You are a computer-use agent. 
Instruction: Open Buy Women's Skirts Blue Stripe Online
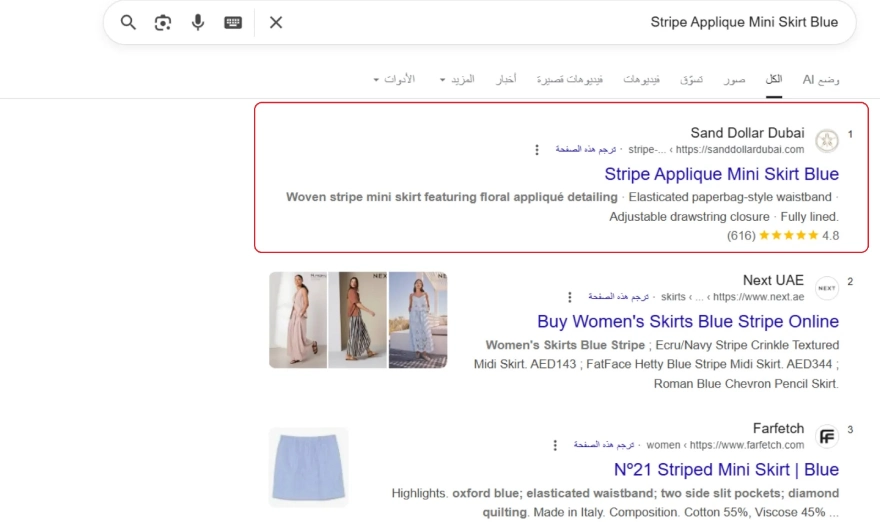click(x=688, y=322)
